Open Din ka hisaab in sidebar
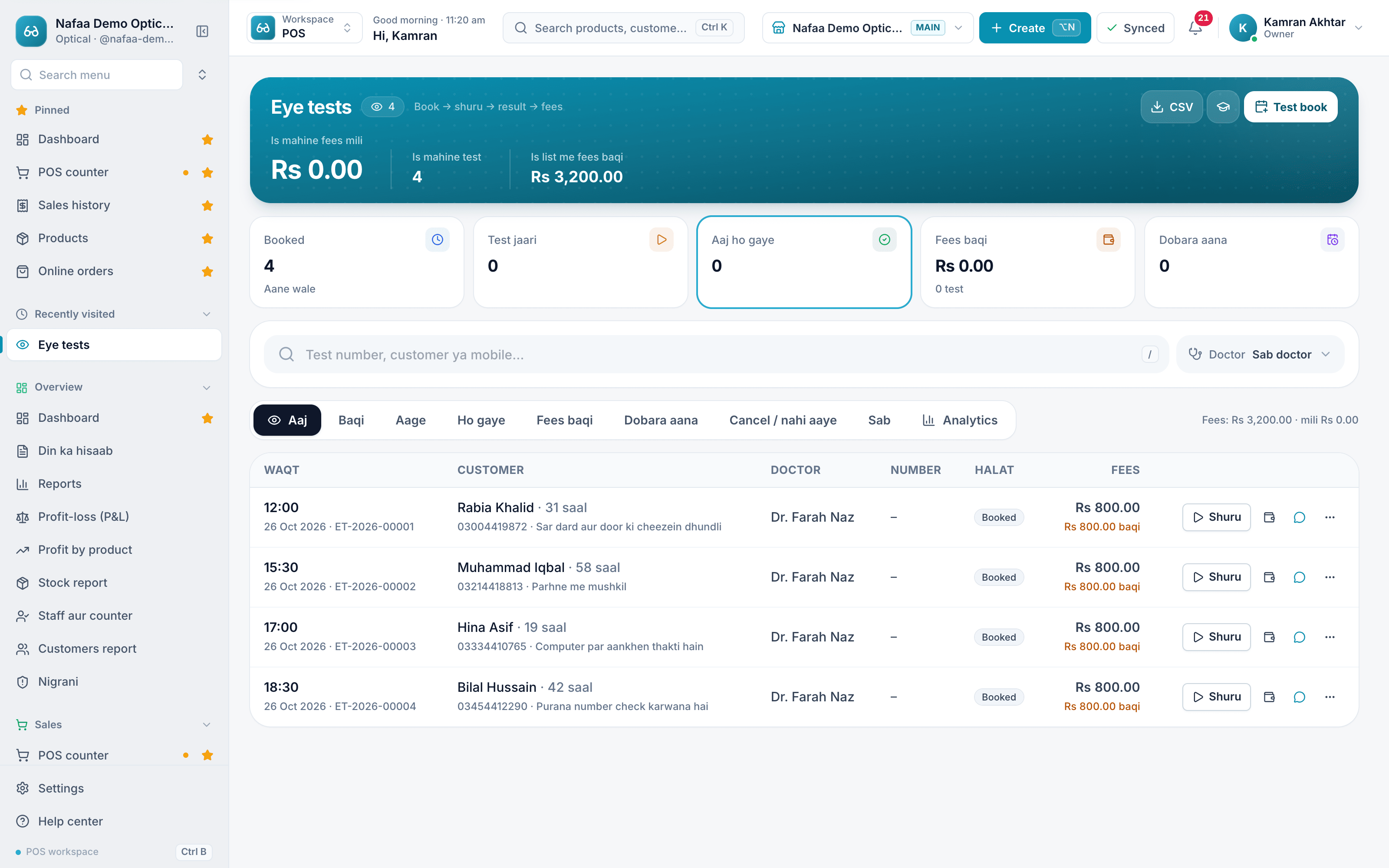1389x868 pixels. click(114, 451)
